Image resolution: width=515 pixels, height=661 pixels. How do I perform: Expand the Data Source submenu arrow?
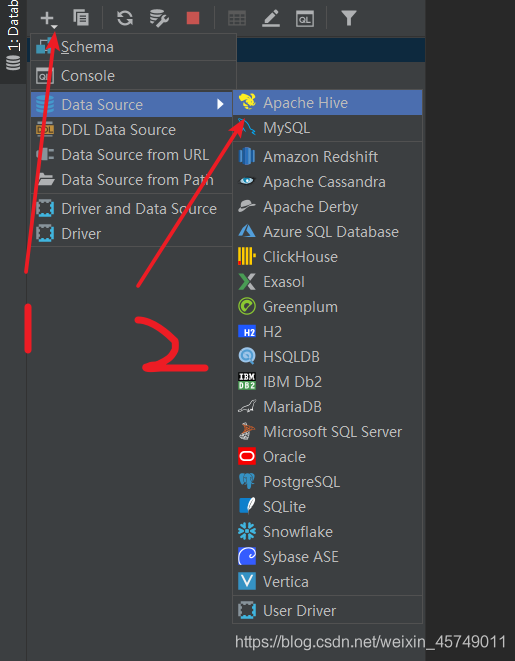pos(220,104)
